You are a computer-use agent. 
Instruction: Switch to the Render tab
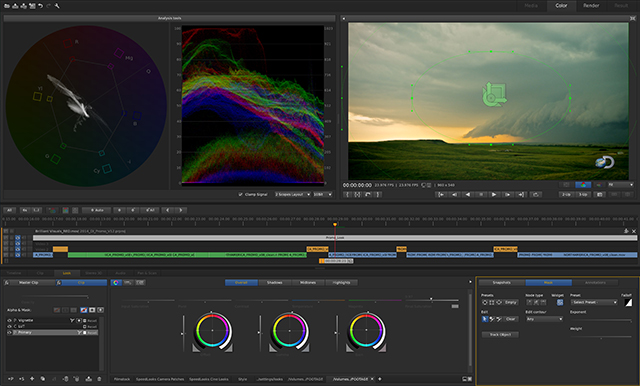click(591, 6)
